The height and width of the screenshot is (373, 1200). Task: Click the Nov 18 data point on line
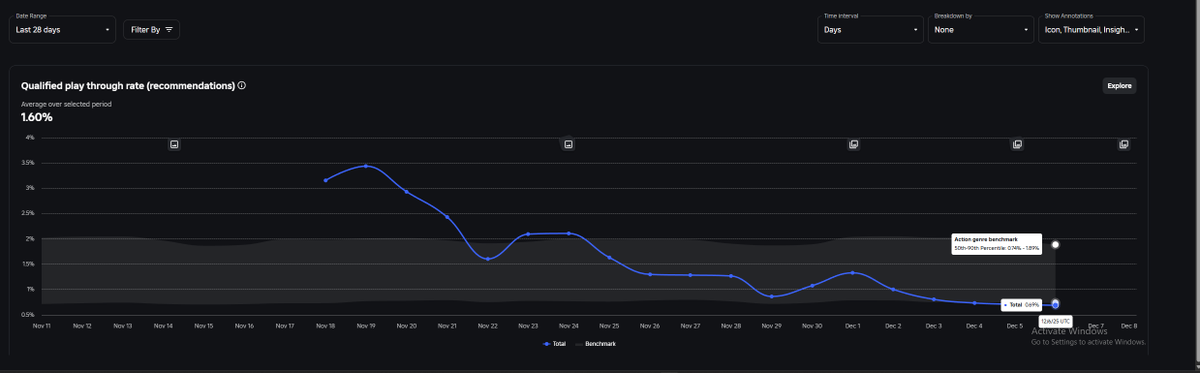[326, 180]
